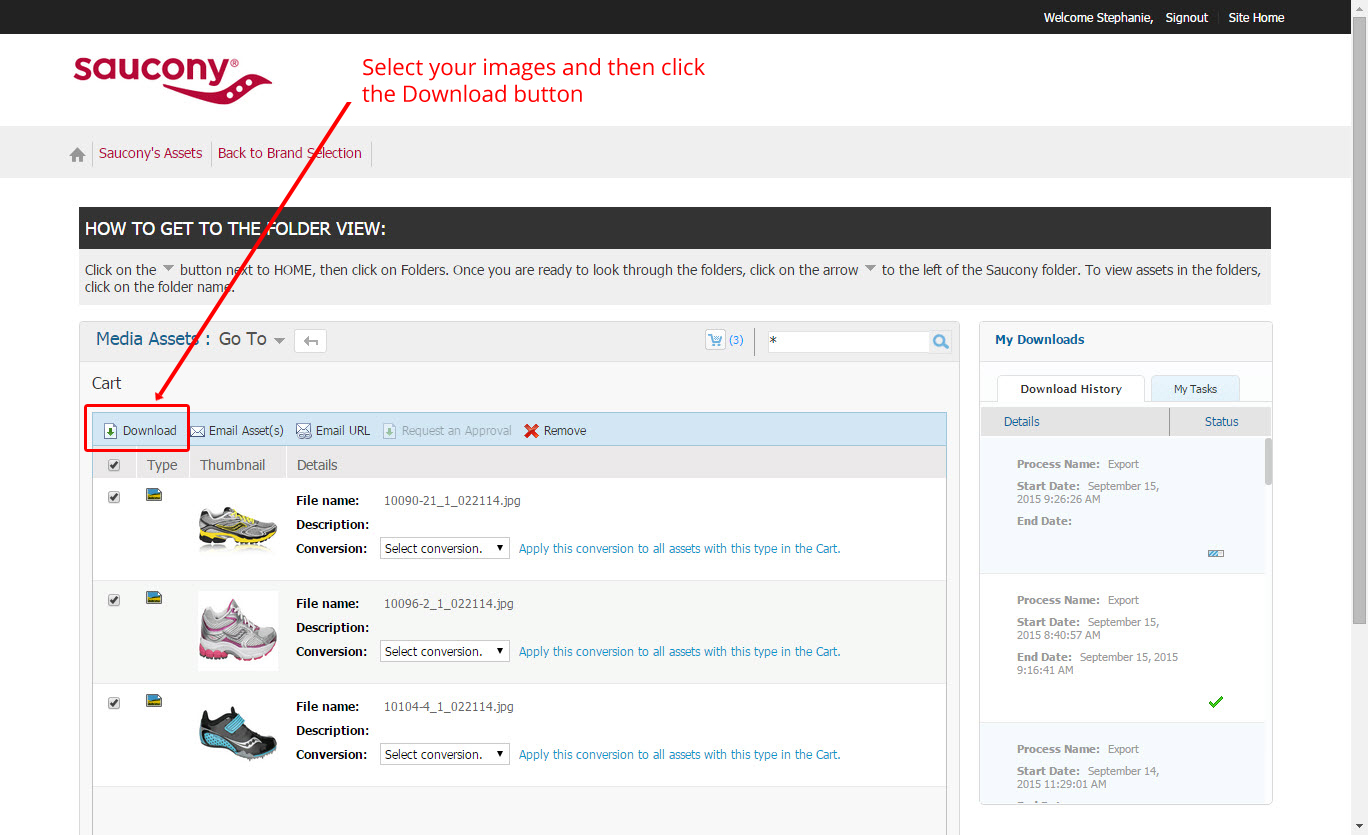This screenshot has height=835, width=1368.
Task: Click Email URL in the toolbar
Action: tap(333, 431)
